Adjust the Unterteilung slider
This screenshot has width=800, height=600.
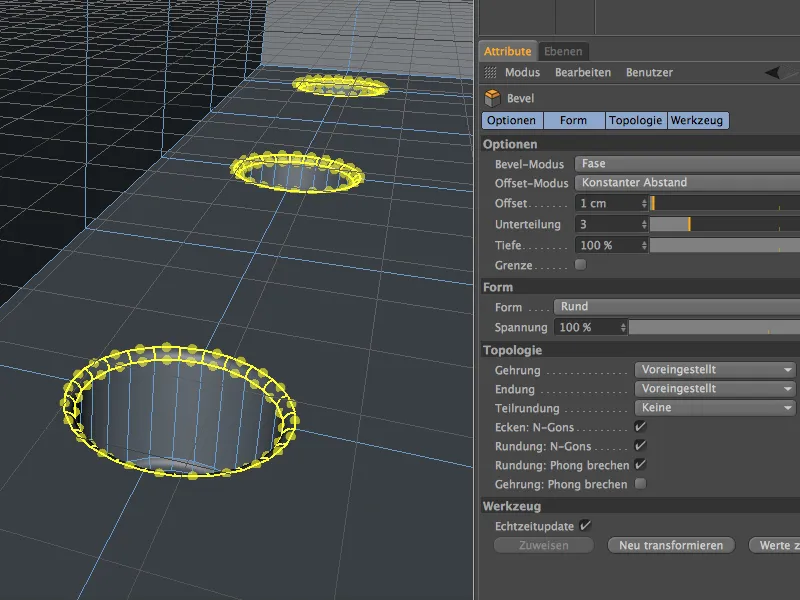pos(724,224)
